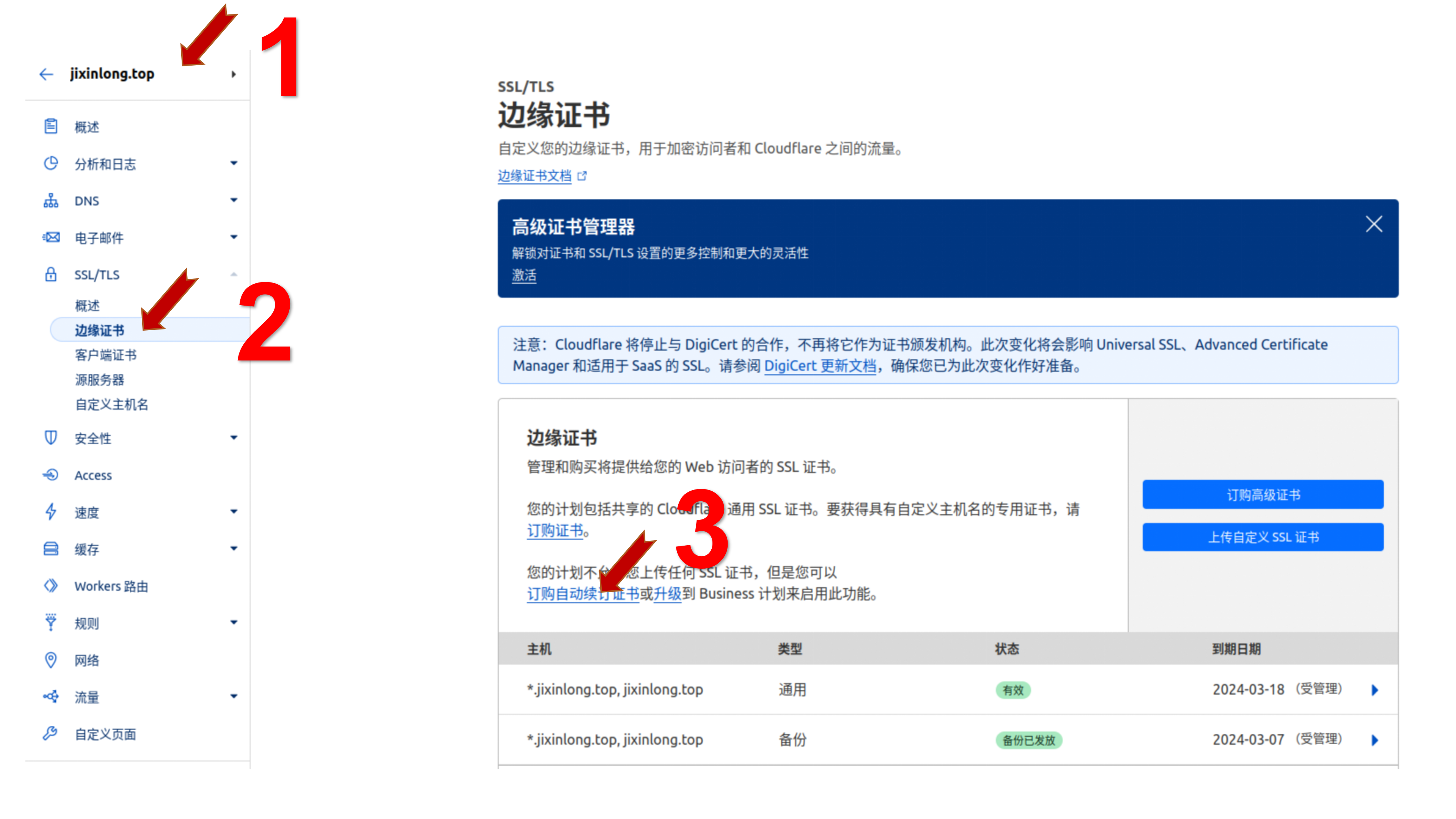
Task: Expand the 电子邮件 dropdown arrow
Action: tap(234, 237)
